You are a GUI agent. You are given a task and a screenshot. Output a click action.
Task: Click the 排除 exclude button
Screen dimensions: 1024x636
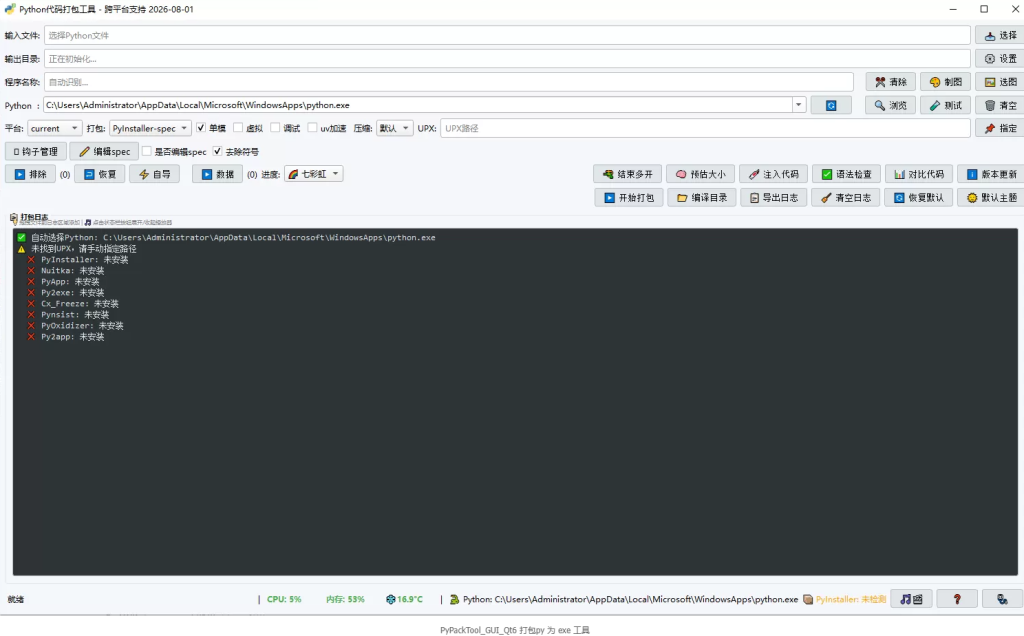click(x=30, y=174)
